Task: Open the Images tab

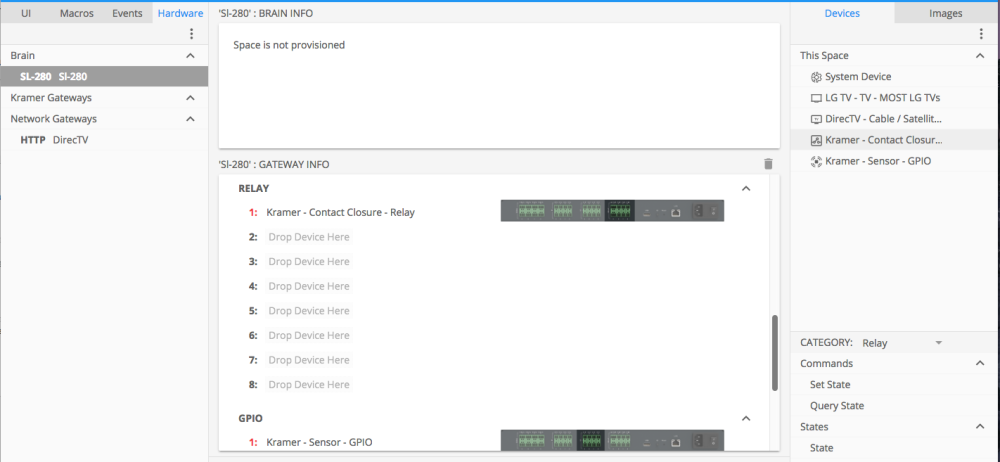Action: click(946, 13)
